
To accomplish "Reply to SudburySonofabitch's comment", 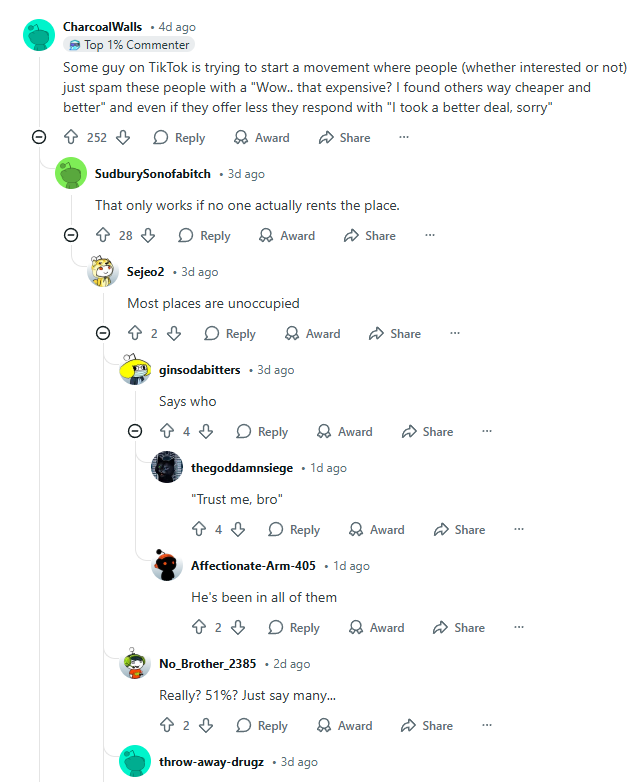I will coord(205,235).
